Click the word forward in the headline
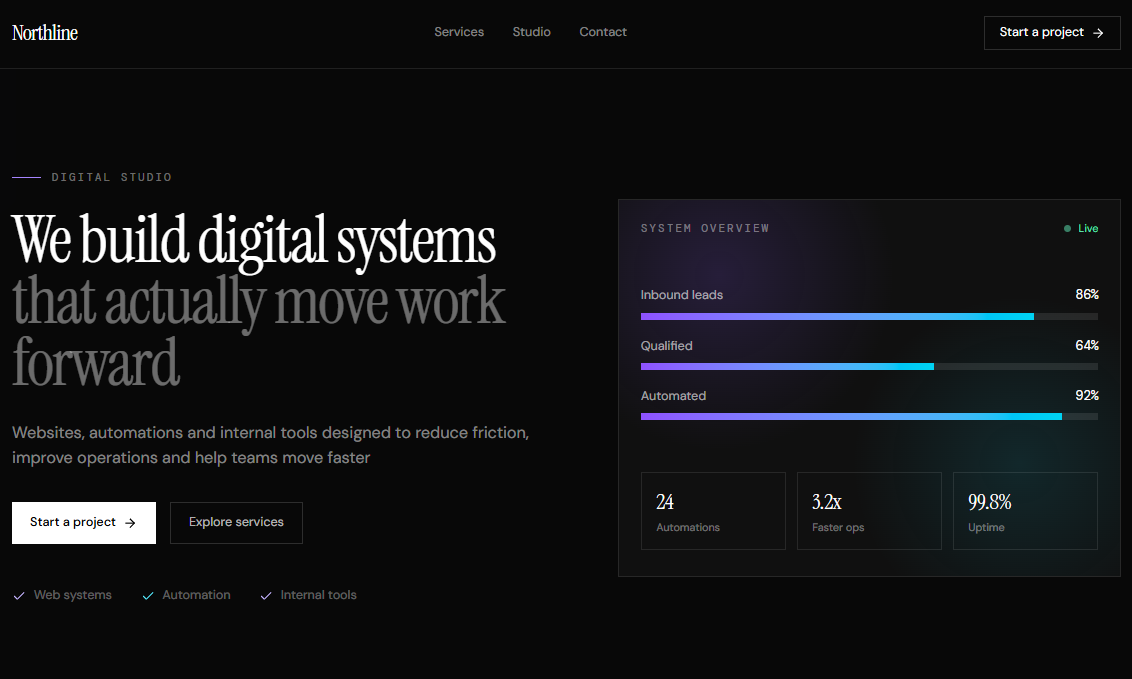1132x679 pixels. [x=96, y=362]
